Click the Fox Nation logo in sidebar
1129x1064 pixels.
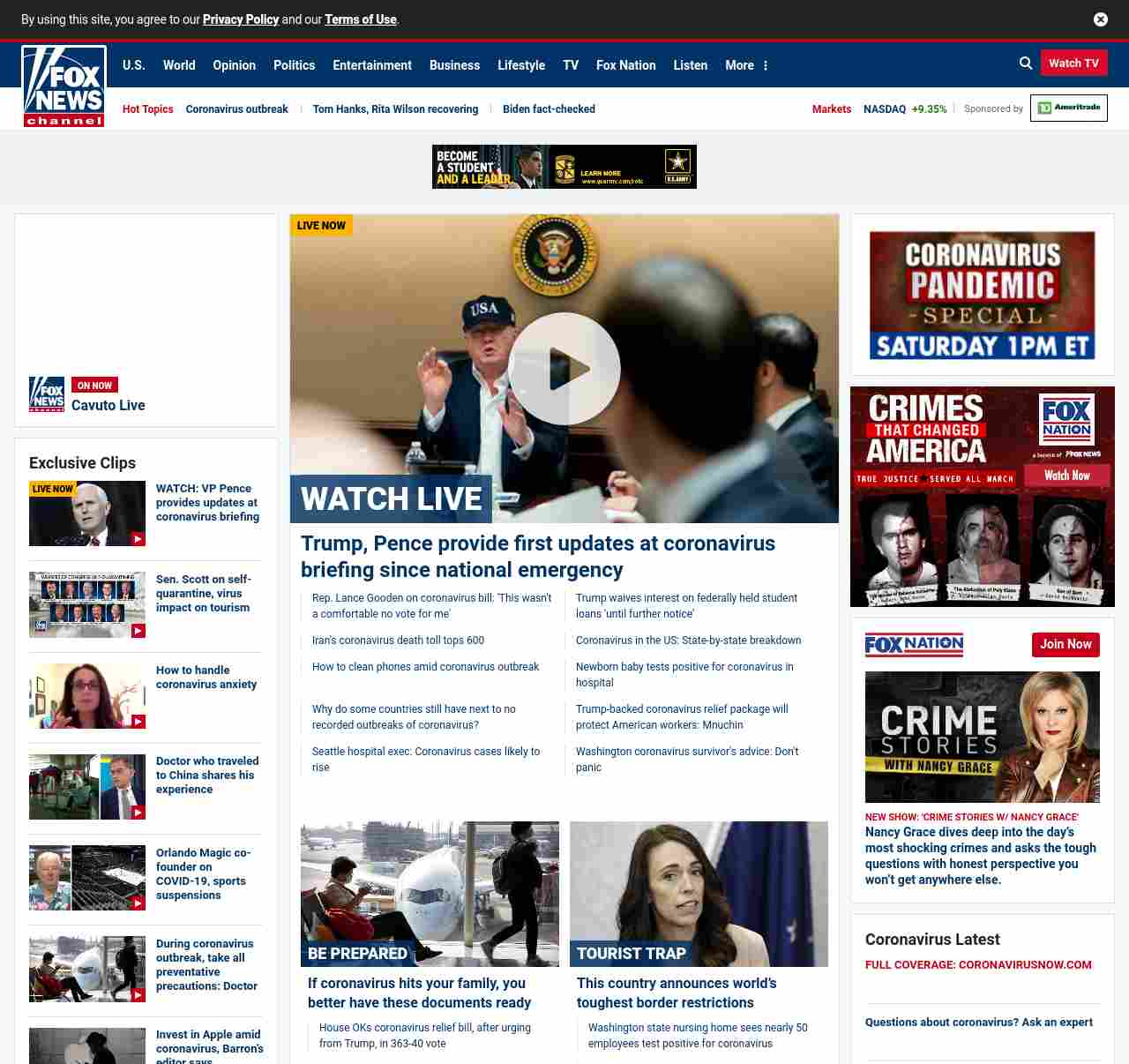pyautogui.click(x=914, y=645)
